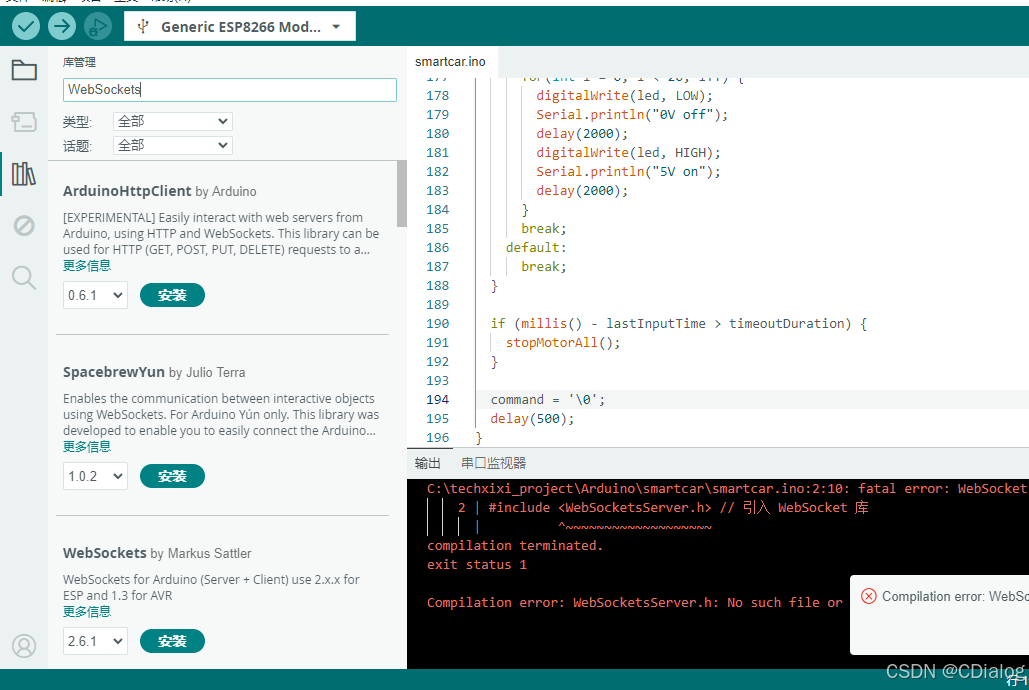Viewport: 1029px width, 690px height.
Task: Install the ArduinoHttpClient library
Action: pos(172,295)
